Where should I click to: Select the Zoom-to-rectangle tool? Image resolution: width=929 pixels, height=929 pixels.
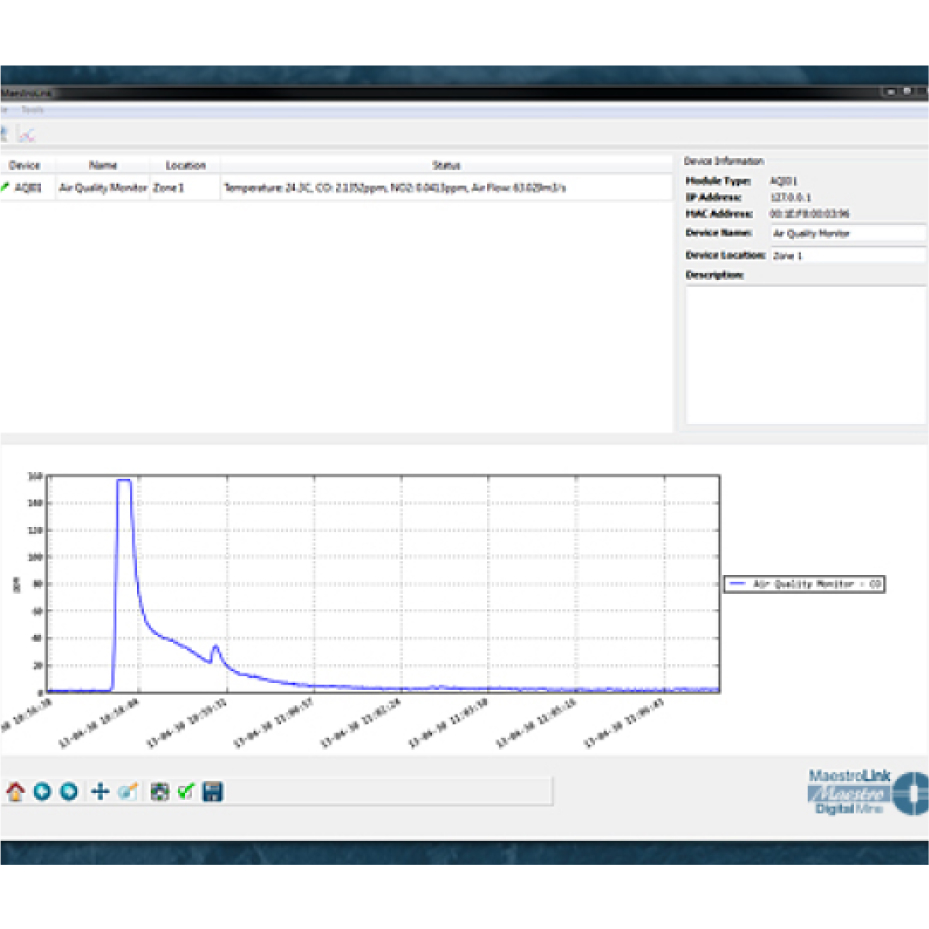[126, 792]
